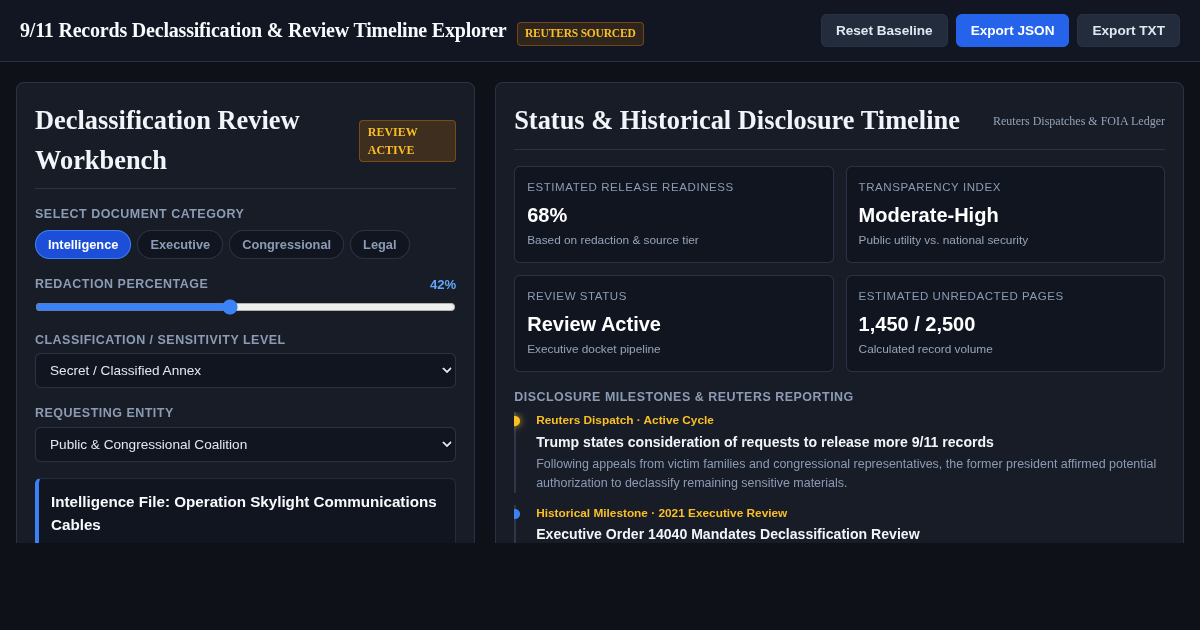Screen dimensions: 1200x630
Task: Select the Estimated Release Readiness 68% card
Action: tap(673, 214)
